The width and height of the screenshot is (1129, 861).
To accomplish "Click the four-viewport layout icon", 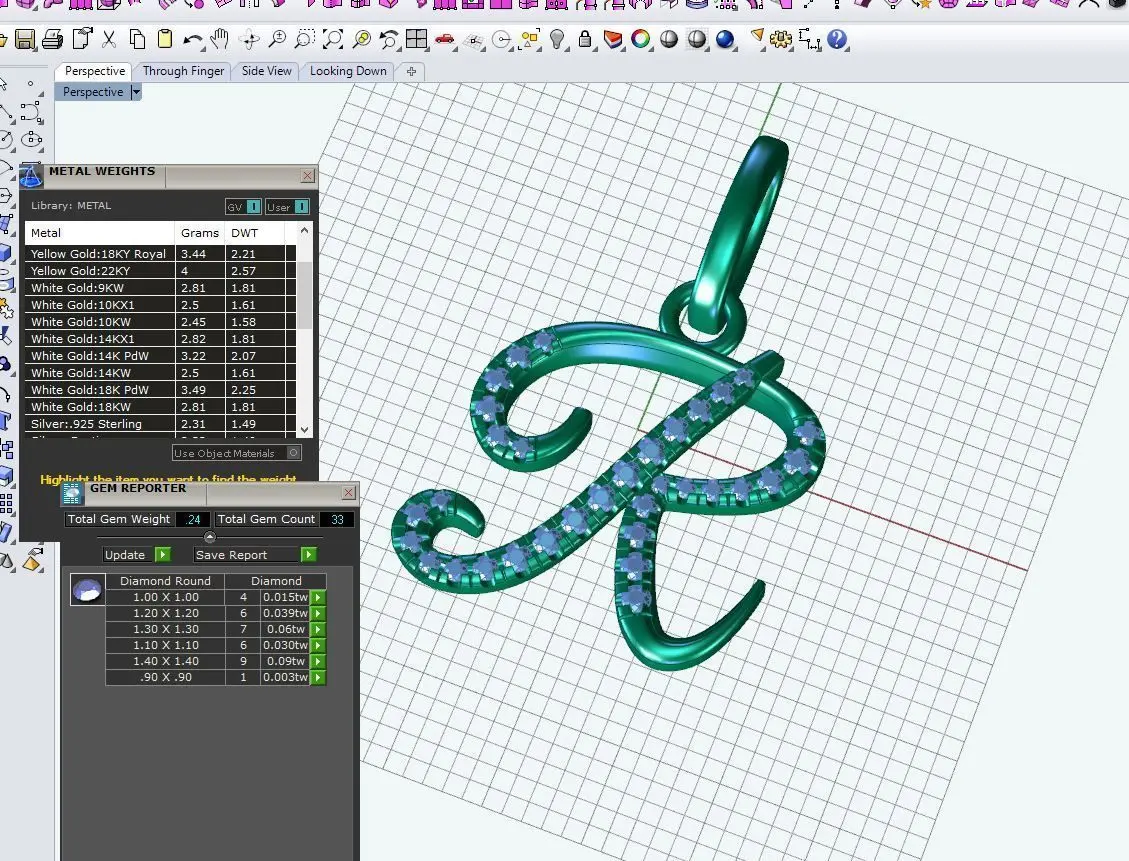I will point(417,39).
